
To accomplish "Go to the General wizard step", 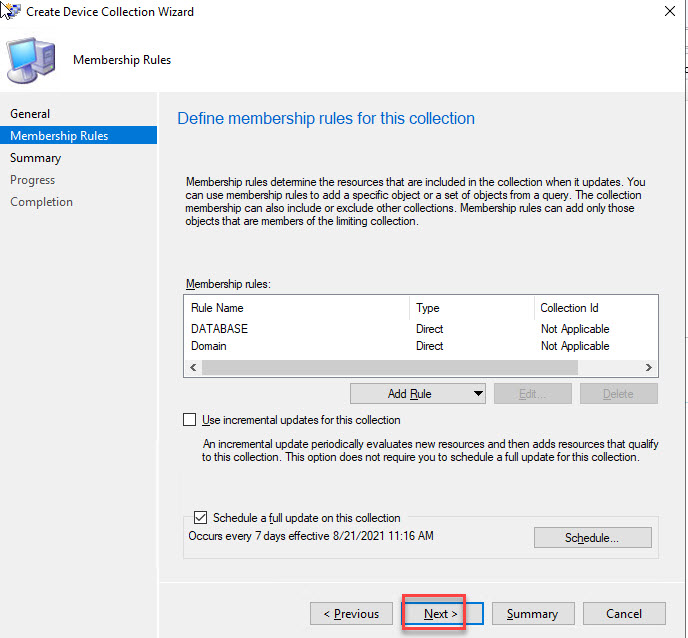I will (x=30, y=114).
